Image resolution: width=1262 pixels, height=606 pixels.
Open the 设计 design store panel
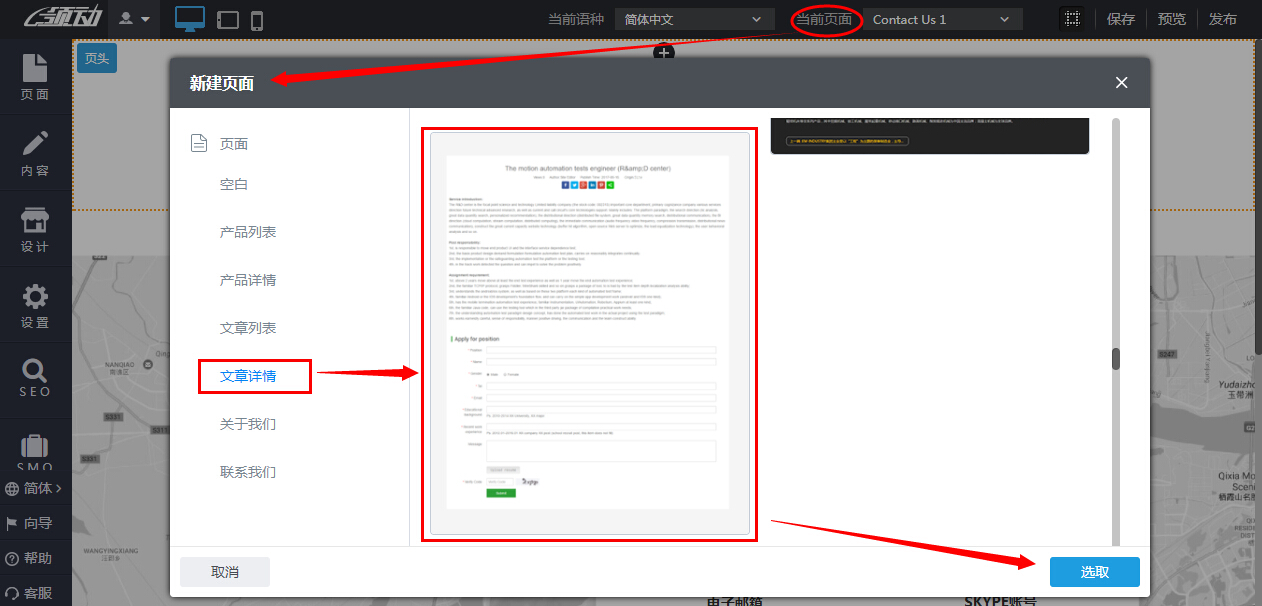(x=35, y=230)
